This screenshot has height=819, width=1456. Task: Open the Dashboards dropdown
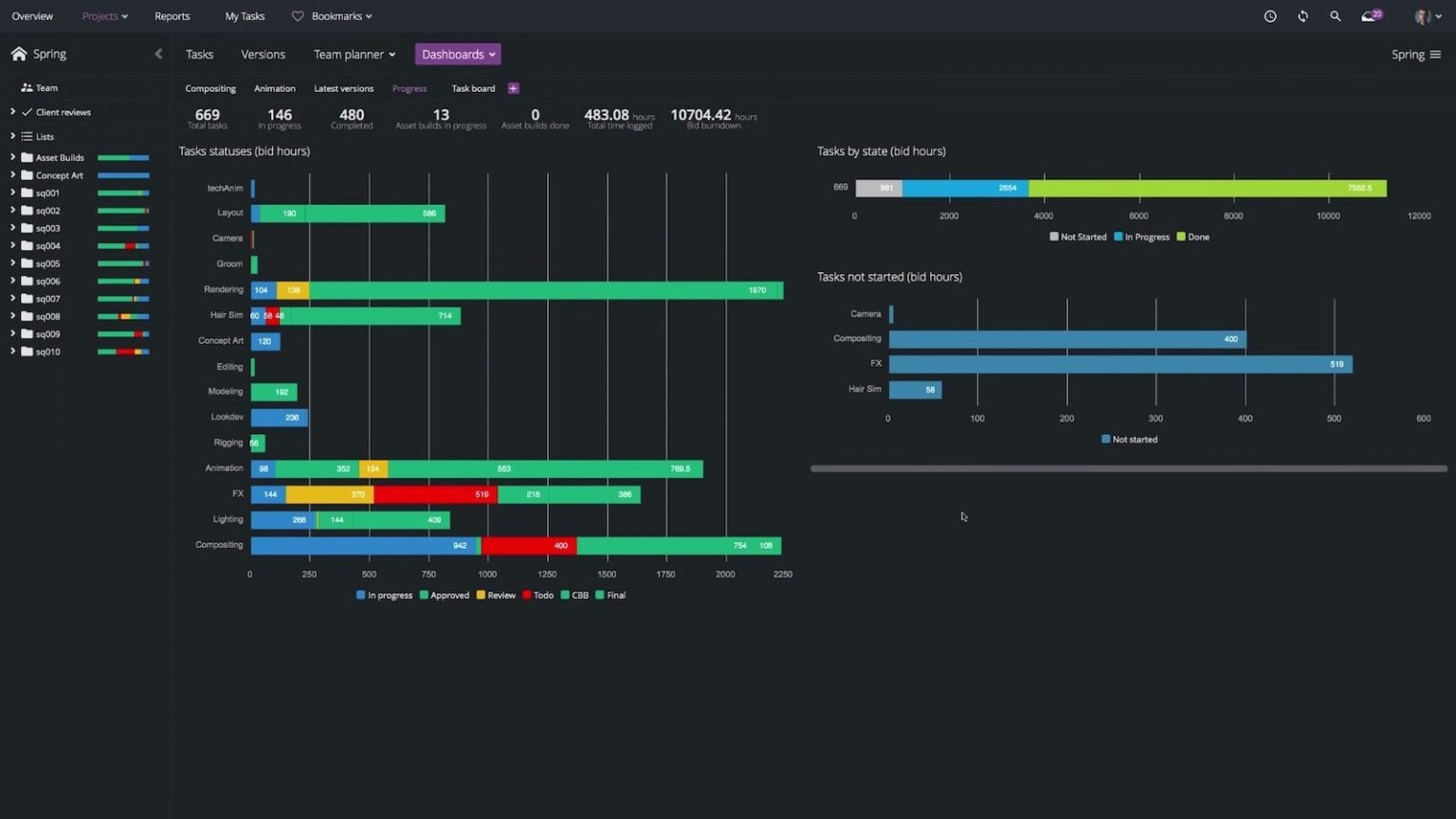coord(458,54)
